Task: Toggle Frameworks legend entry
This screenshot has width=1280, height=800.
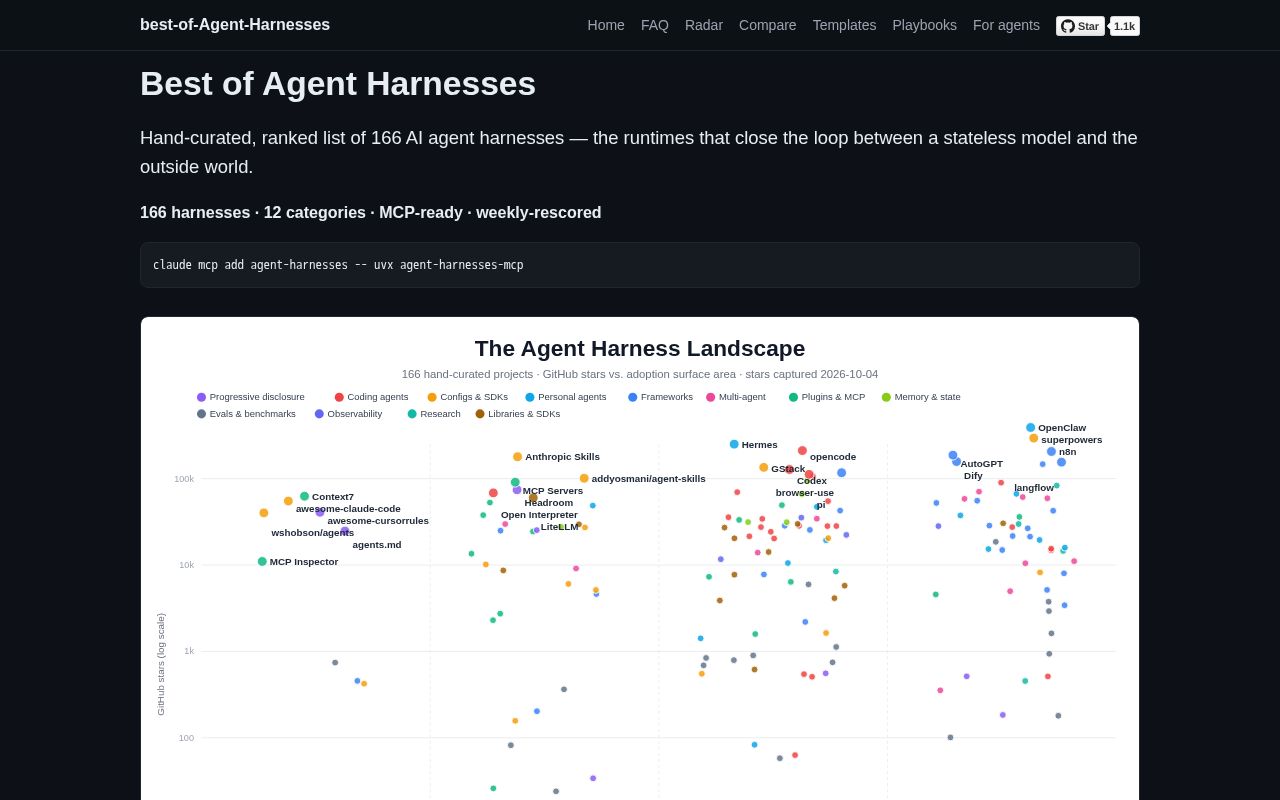Action: point(660,397)
